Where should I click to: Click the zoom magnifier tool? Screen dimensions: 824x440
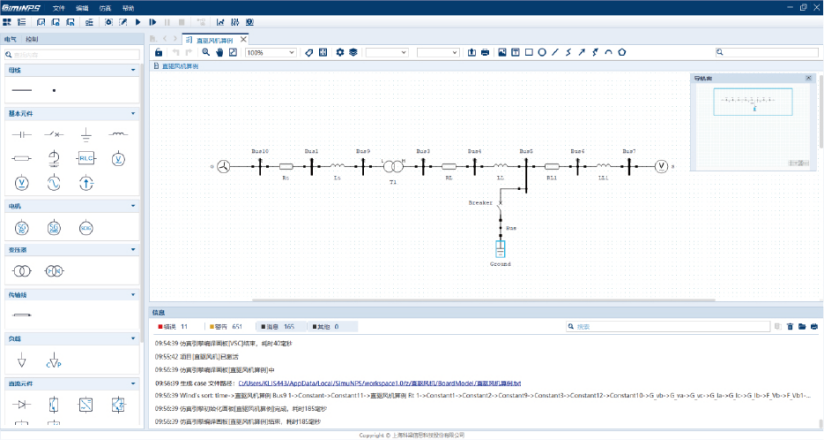point(206,52)
